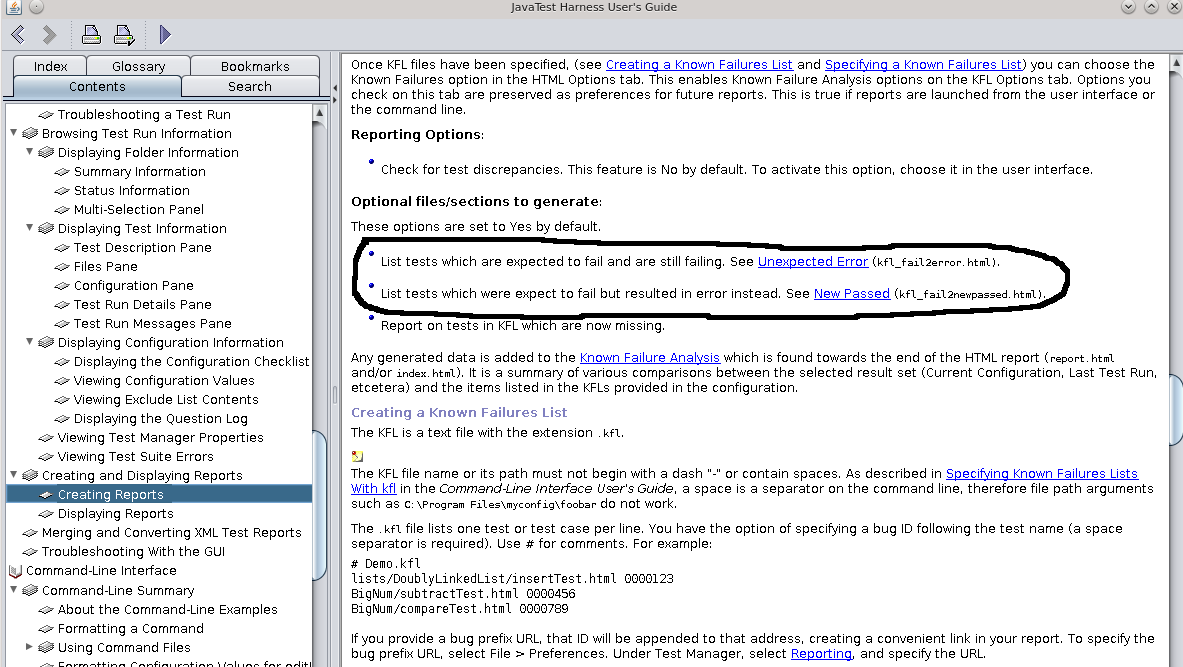This screenshot has width=1183, height=667.
Task: Click the Java icon in title bar
Action: [13, 7]
